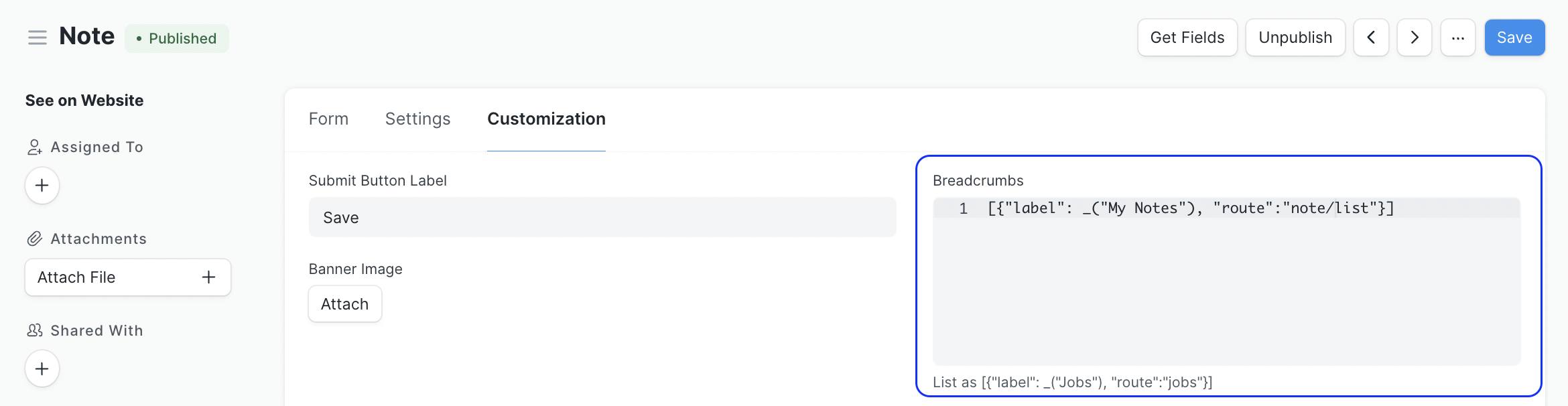This screenshot has height=406, width=1568.
Task: Open the See on Website link
Action: pyautogui.click(x=84, y=100)
